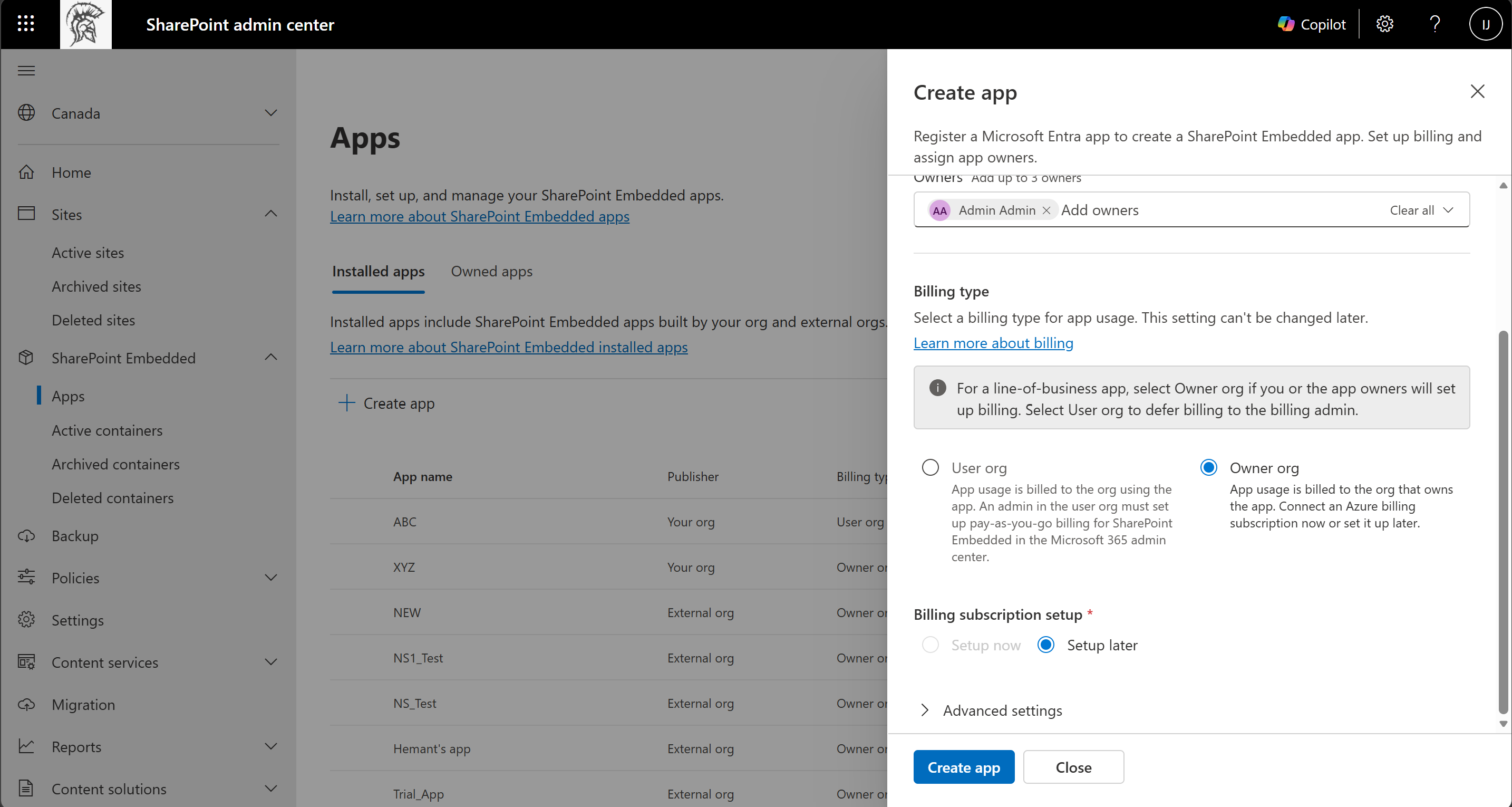Click the blue Create app button
Viewport: 1512px width, 807px height.
tap(963, 767)
